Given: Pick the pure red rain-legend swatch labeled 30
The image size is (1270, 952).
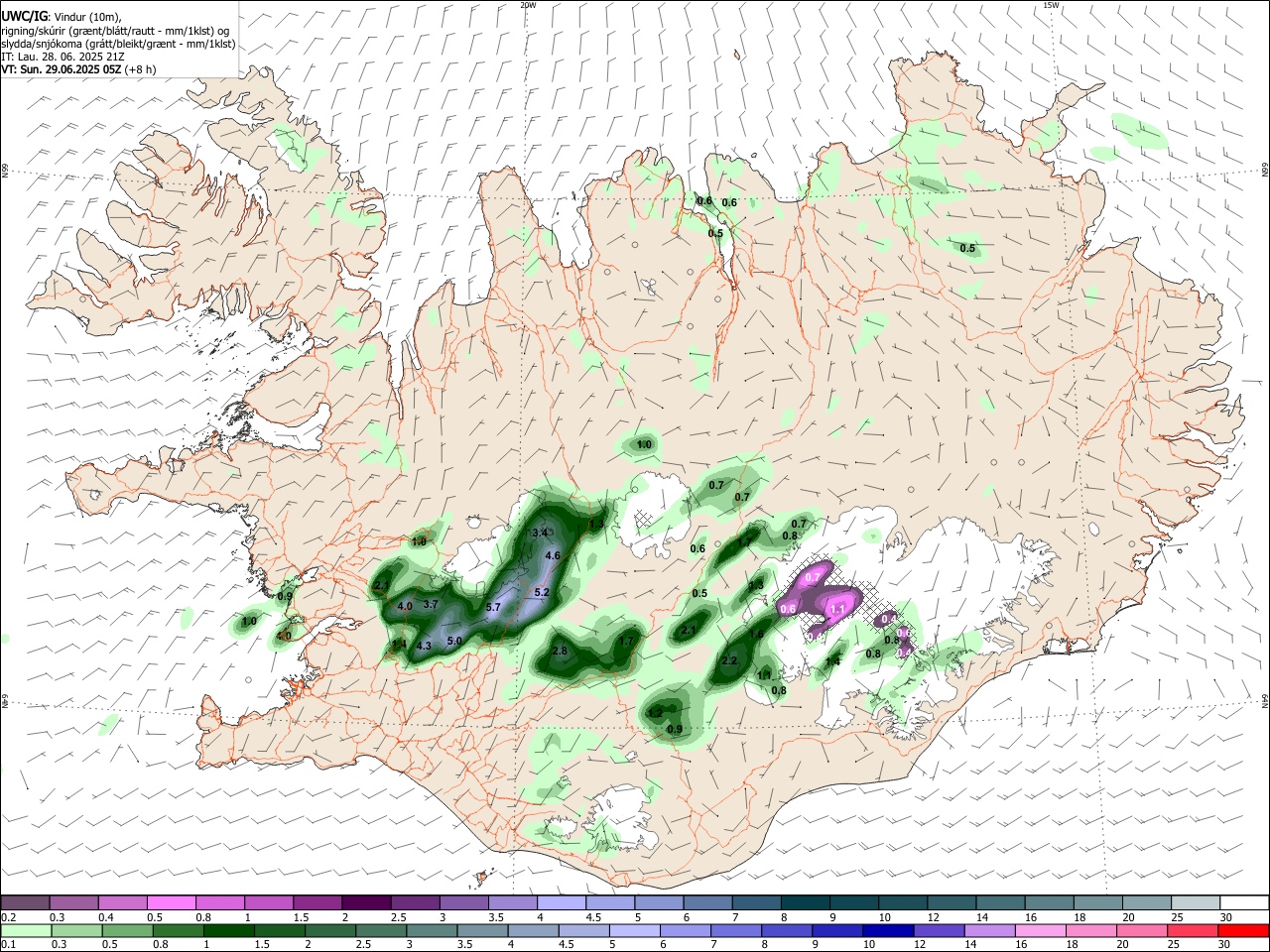Looking at the screenshot, I should [x=1244, y=930].
